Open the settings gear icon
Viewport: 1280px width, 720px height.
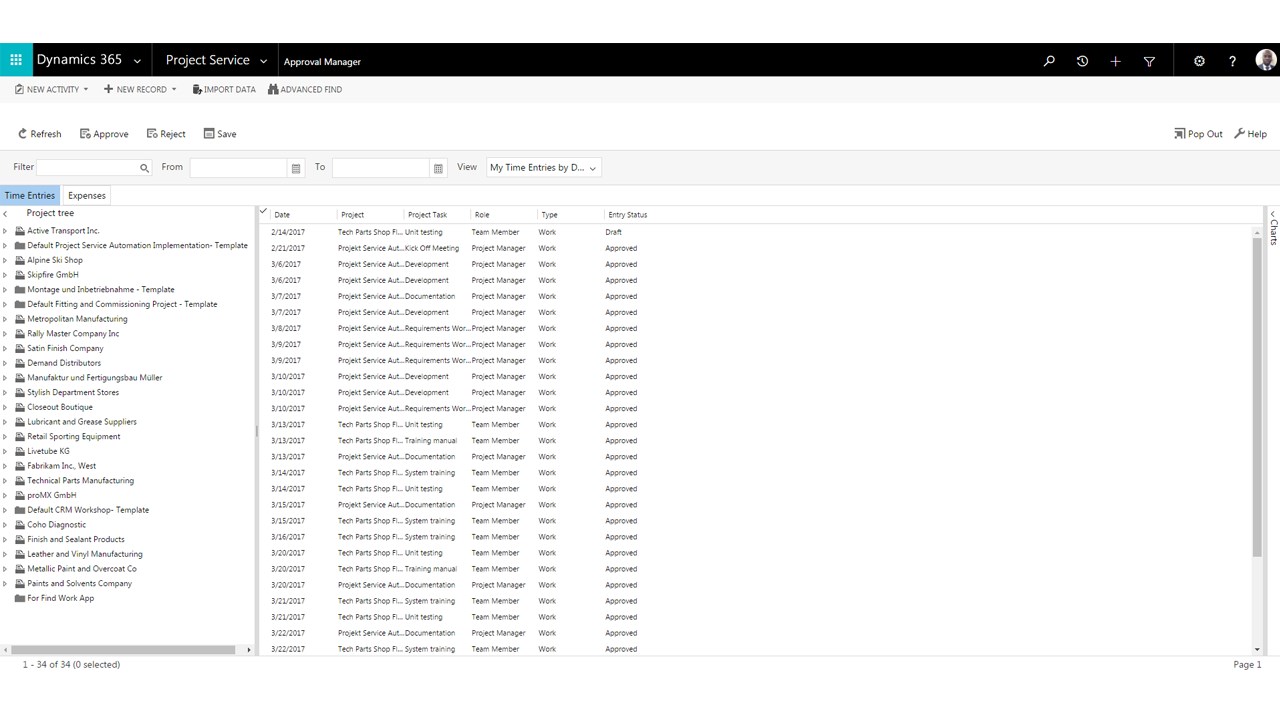point(1199,61)
